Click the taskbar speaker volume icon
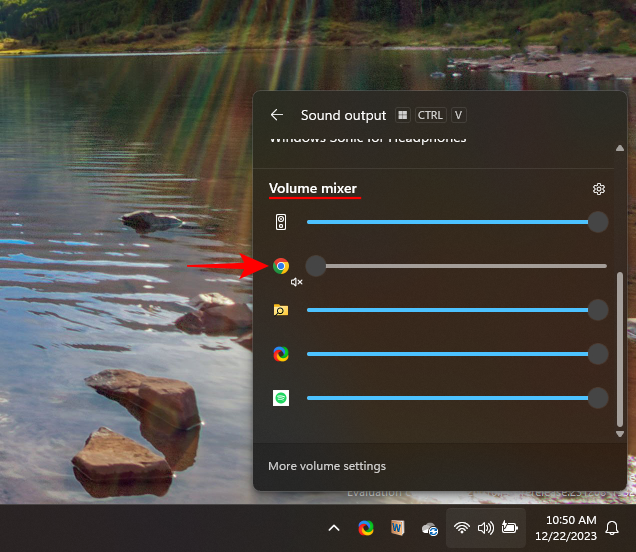636x552 pixels. click(x=486, y=528)
